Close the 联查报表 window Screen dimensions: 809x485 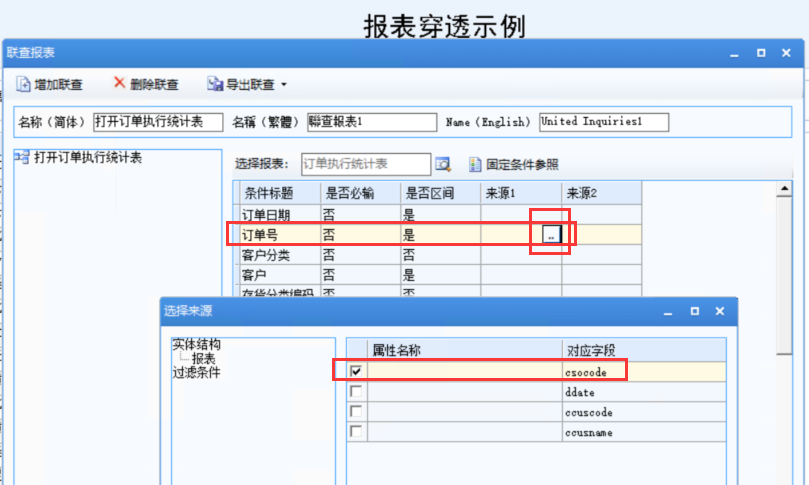pyautogui.click(x=786, y=53)
